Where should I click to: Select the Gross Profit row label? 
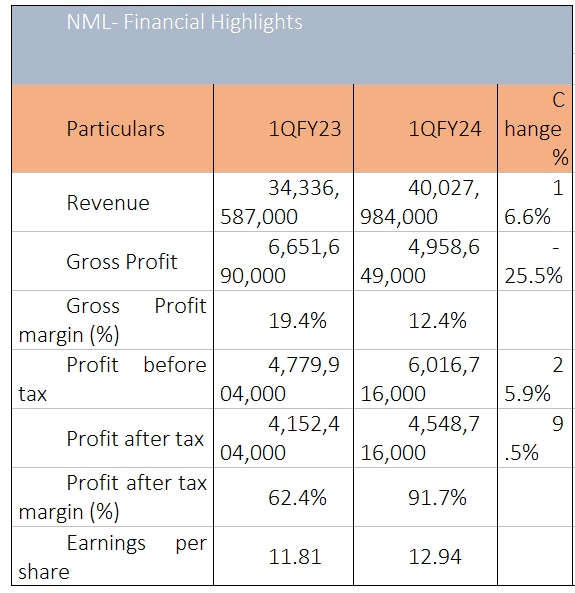122,262
